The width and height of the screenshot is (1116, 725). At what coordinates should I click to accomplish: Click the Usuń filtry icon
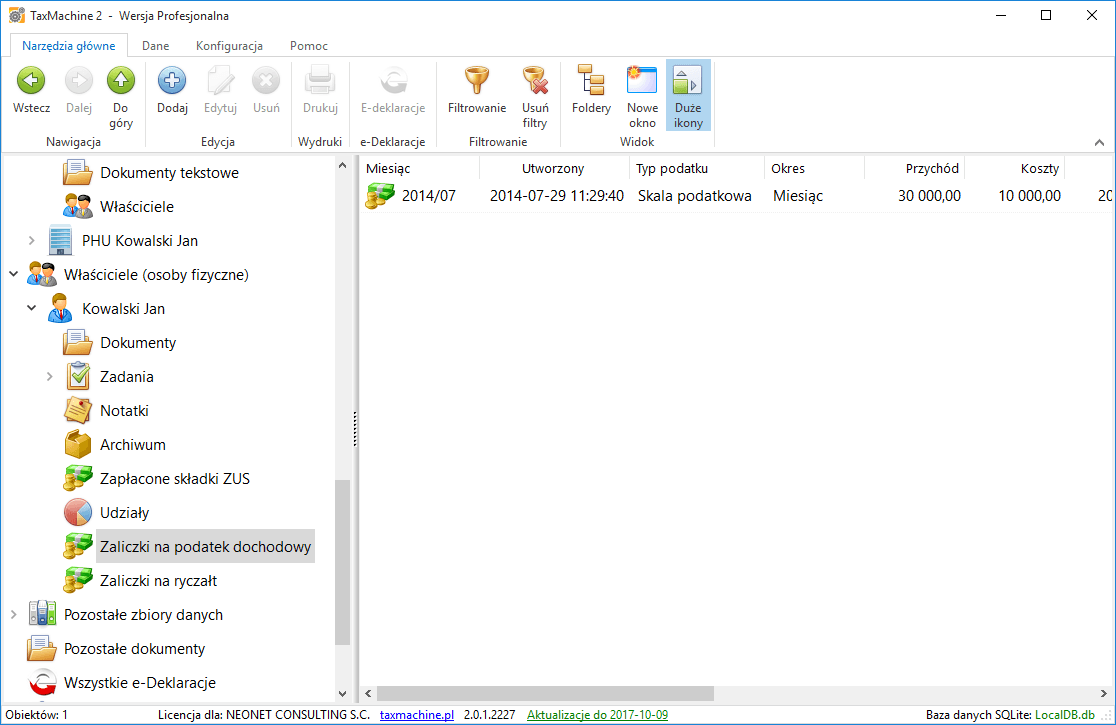pyautogui.click(x=535, y=82)
